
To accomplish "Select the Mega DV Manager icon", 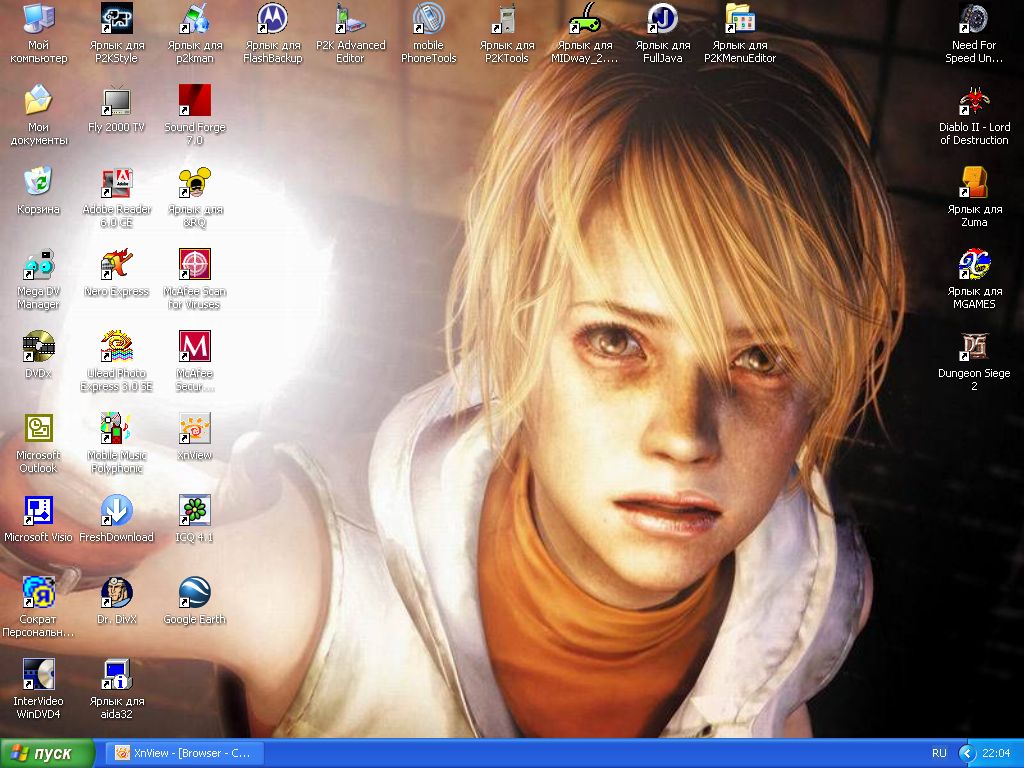I will [x=38, y=264].
